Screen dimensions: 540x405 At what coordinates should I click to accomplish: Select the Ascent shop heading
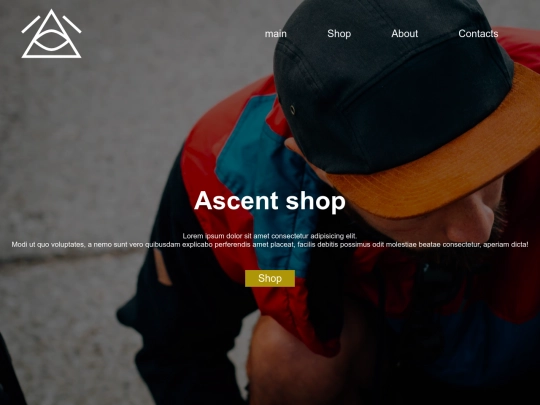[x=270, y=201]
